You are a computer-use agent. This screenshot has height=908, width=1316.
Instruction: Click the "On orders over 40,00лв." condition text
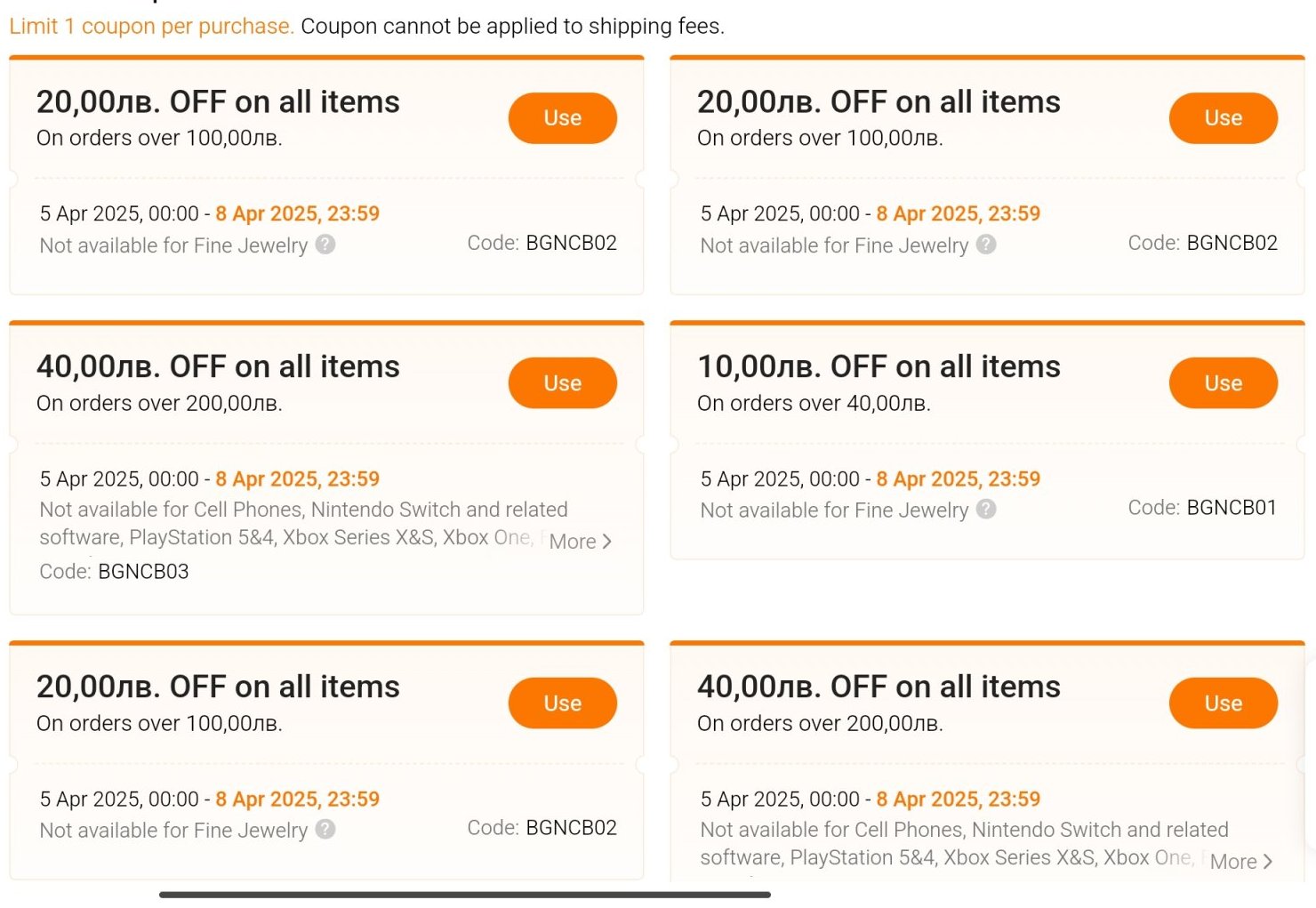[814, 404]
